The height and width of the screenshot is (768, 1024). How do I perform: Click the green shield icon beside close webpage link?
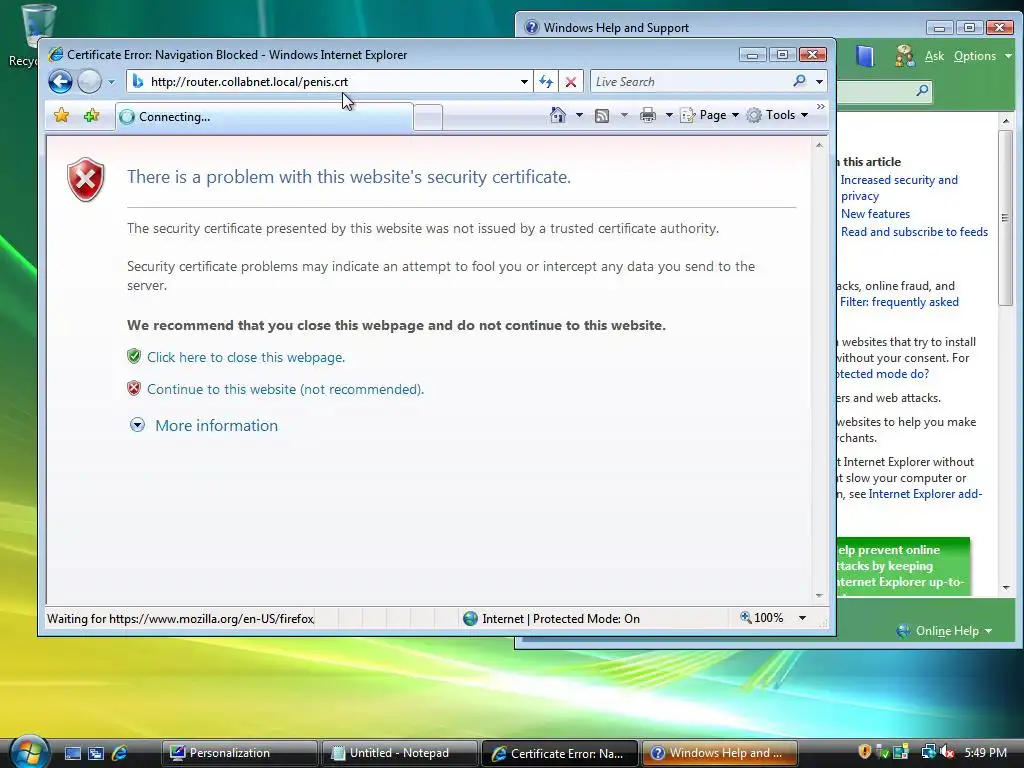(x=134, y=356)
